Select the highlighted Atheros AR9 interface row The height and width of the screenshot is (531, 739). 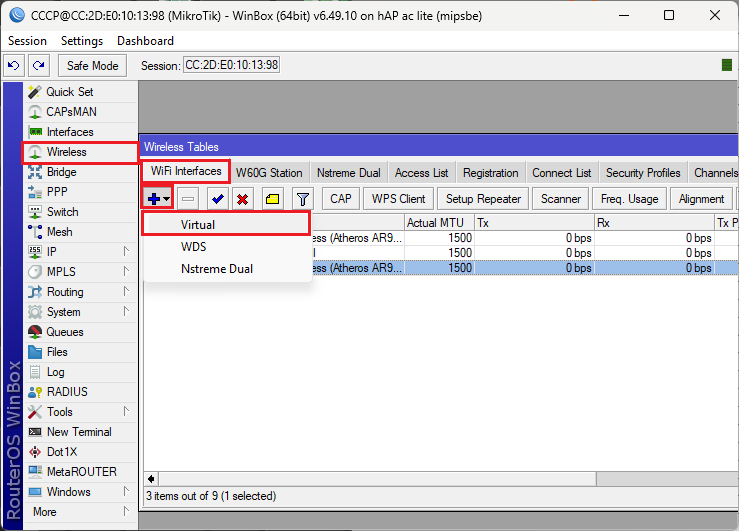pos(523,268)
